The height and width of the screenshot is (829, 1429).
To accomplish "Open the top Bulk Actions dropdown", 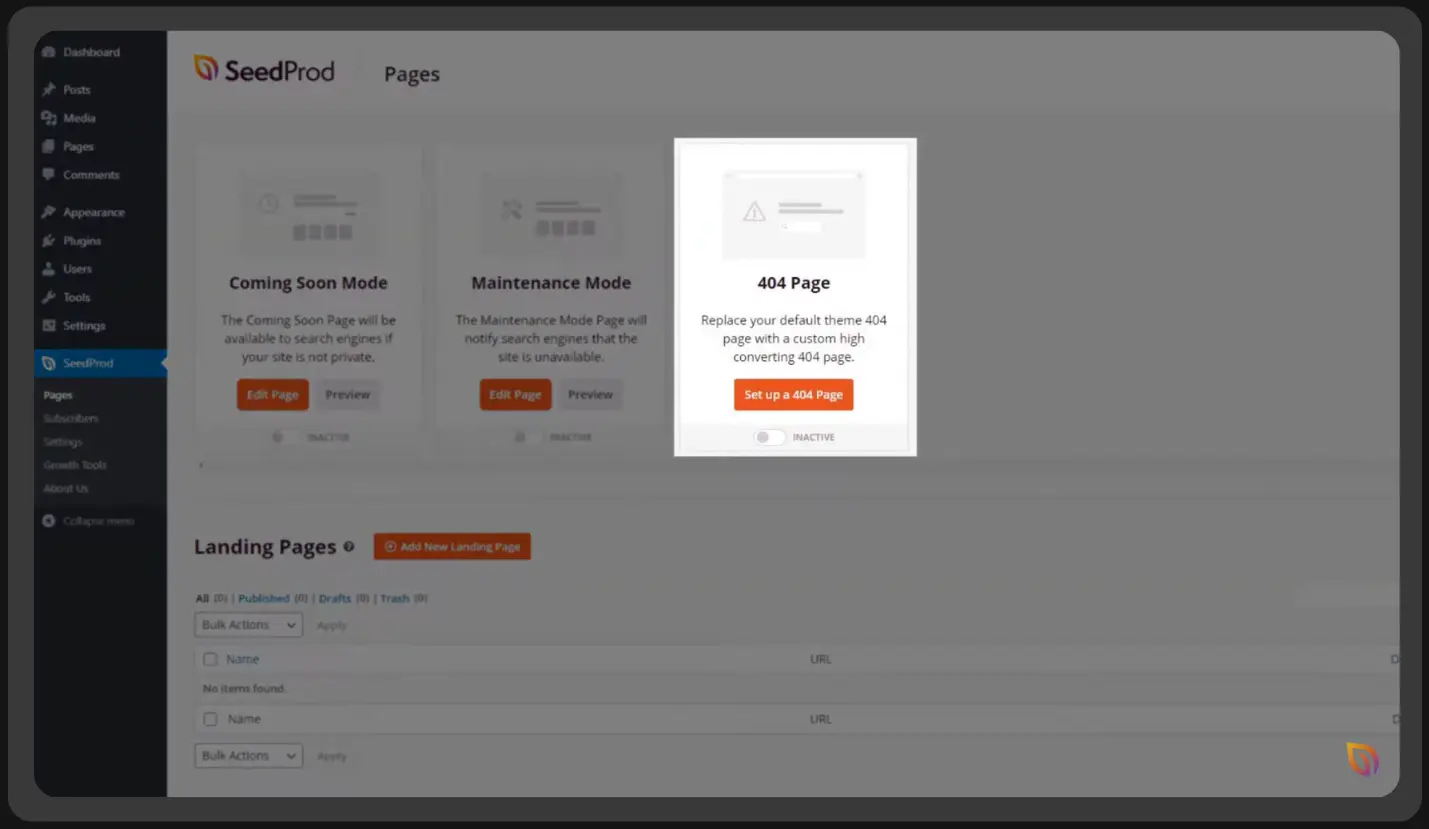I will (248, 625).
